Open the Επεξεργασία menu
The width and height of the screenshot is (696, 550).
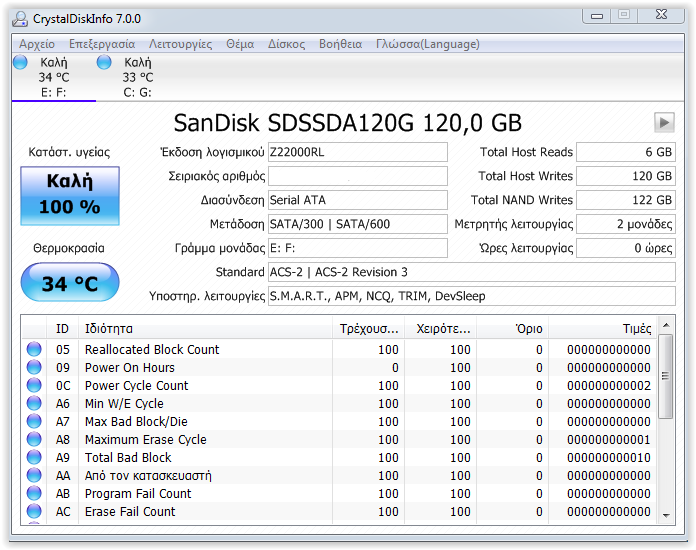click(x=102, y=44)
